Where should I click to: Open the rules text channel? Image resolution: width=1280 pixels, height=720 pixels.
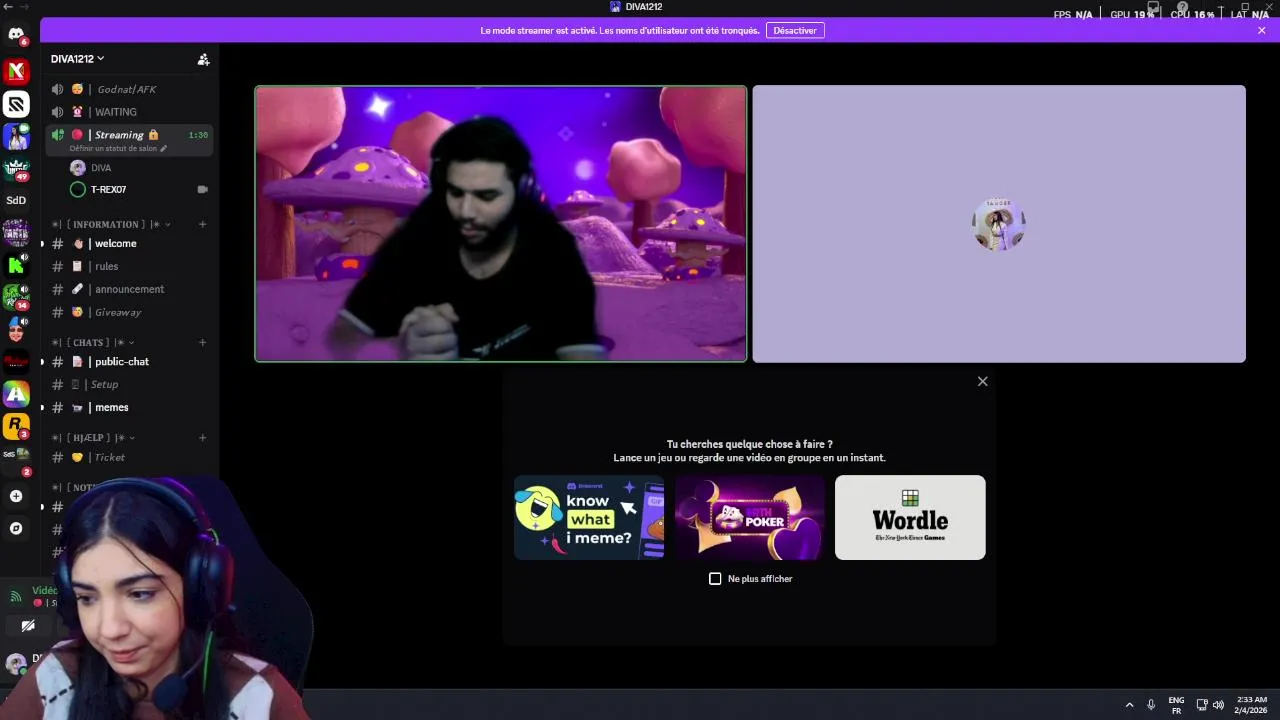pyautogui.click(x=127, y=267)
